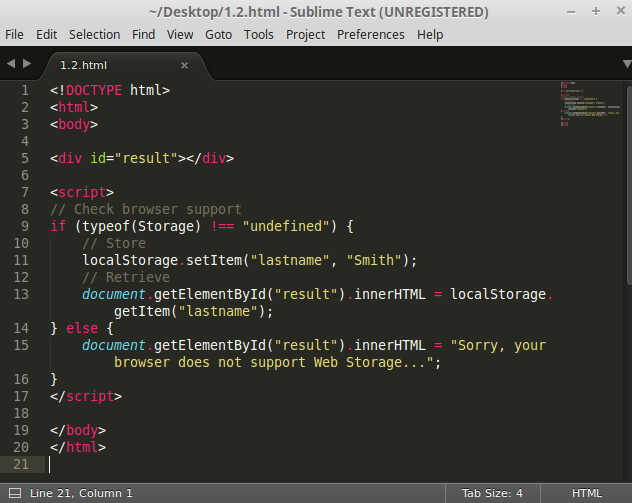Screen dimensions: 632x503
Task: Click the opening html tag on line 2
Action: [74, 107]
